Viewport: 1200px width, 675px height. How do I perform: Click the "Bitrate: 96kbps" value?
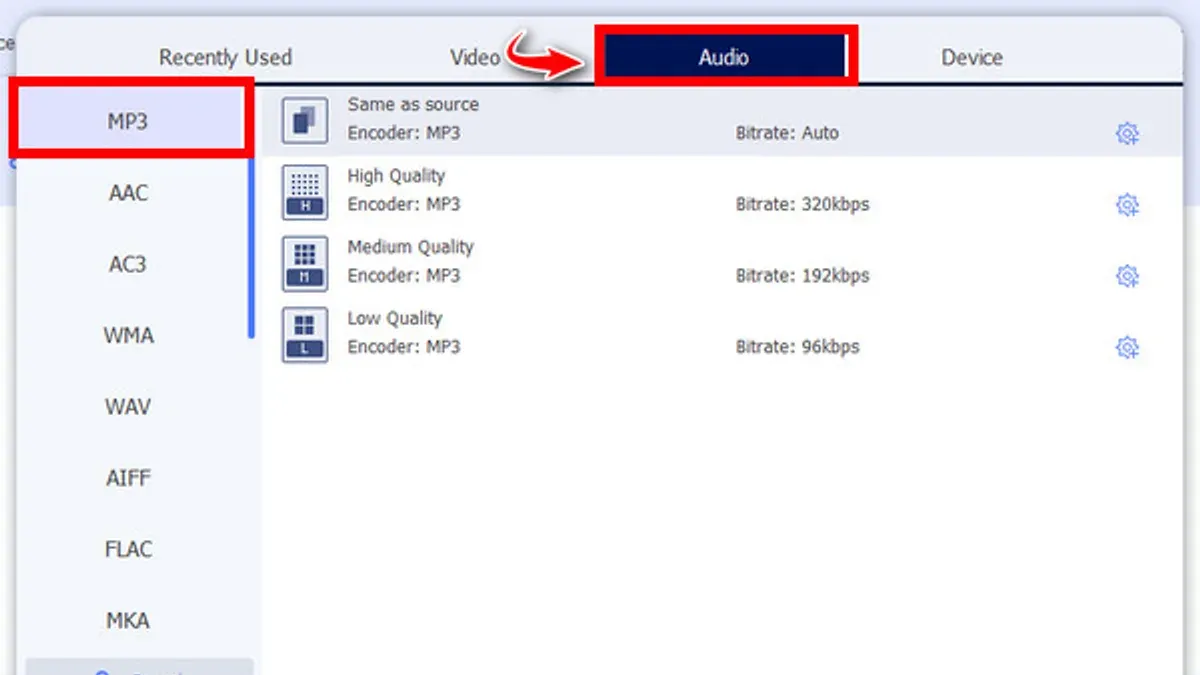point(797,348)
